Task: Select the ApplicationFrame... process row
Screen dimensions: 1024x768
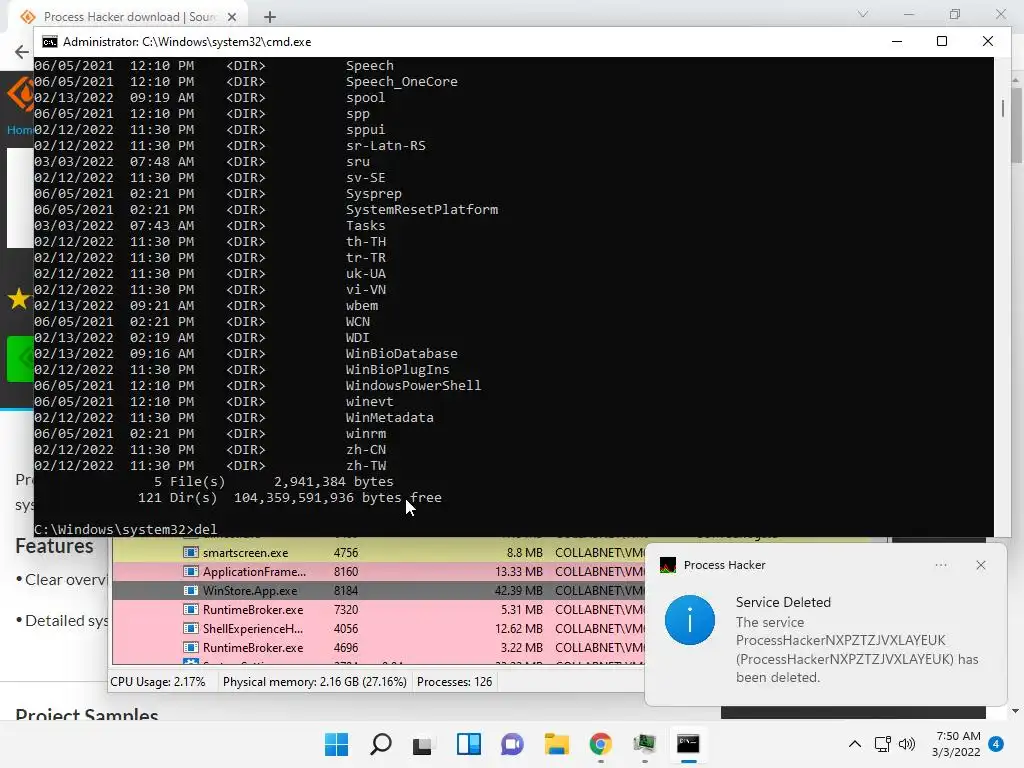Action: click(x=378, y=571)
